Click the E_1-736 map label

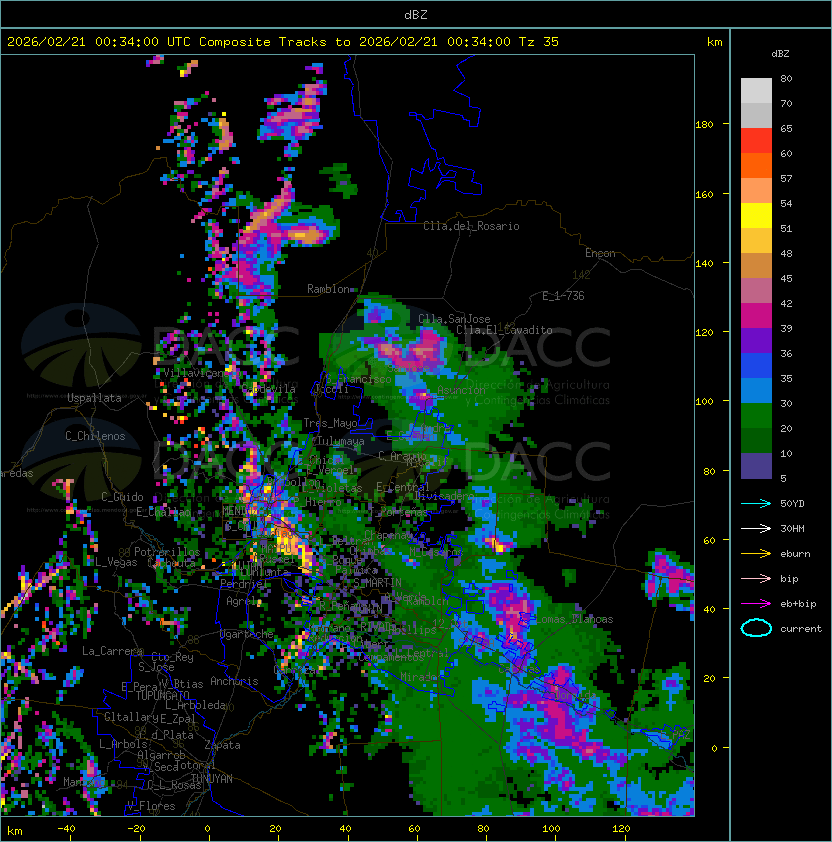[563, 296]
